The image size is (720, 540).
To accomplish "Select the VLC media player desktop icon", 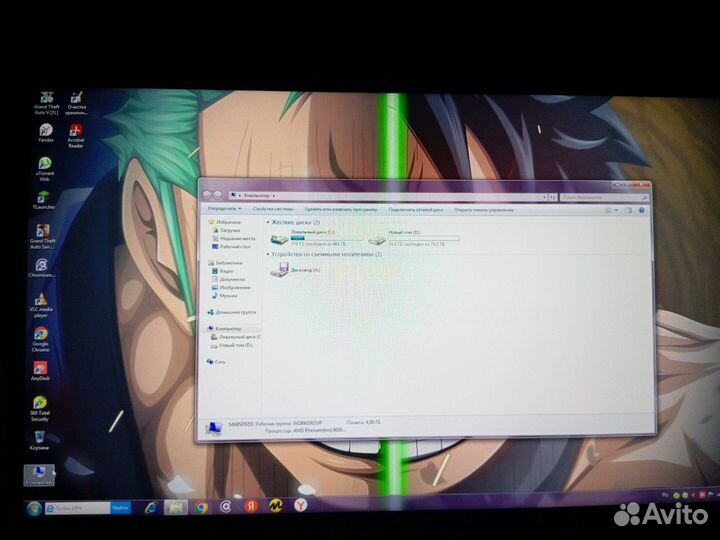I will [x=41, y=305].
